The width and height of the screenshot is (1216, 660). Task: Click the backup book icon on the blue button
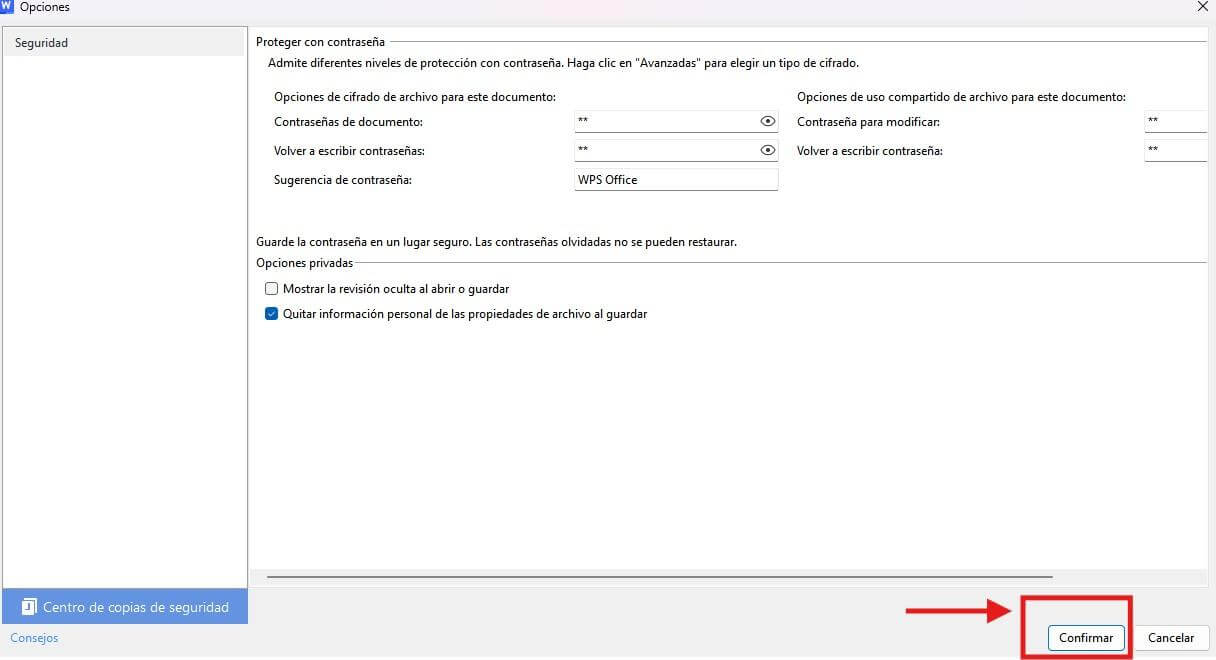click(x=29, y=606)
